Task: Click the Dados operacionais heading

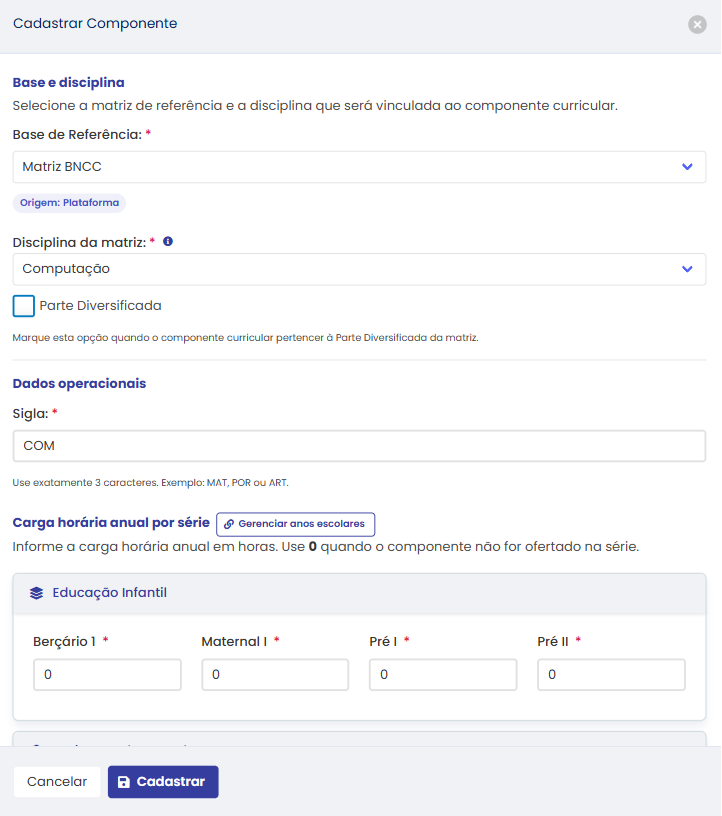Action: [x=80, y=384]
